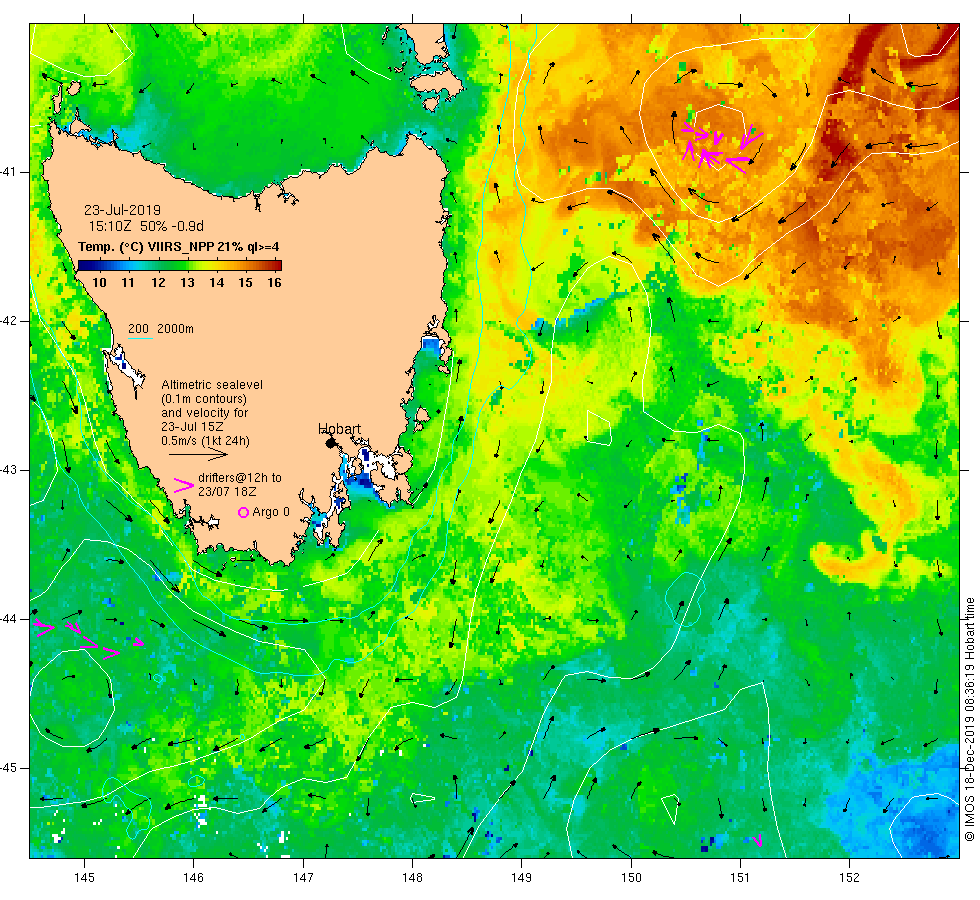
Task: Click the '15:10Z 50% -0.9d' text
Action: [x=146, y=226]
